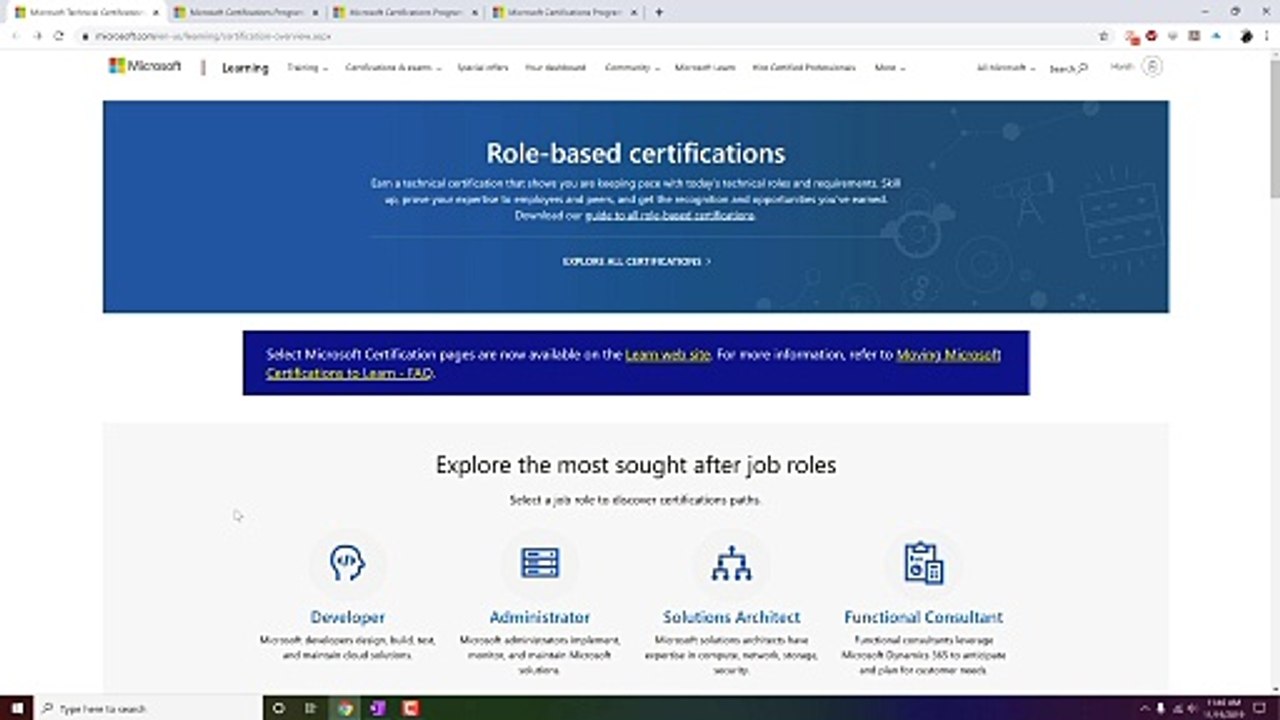Screen dimensions: 1280x720
Task: Expand the Community dropdown
Action: (632, 68)
